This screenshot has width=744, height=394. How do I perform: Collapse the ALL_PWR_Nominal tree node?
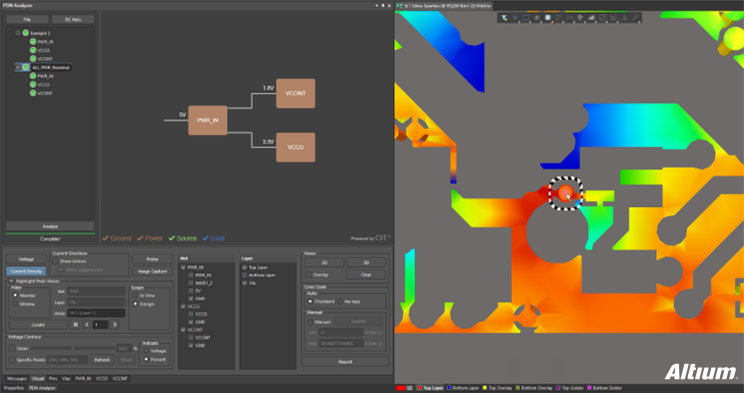[11, 67]
